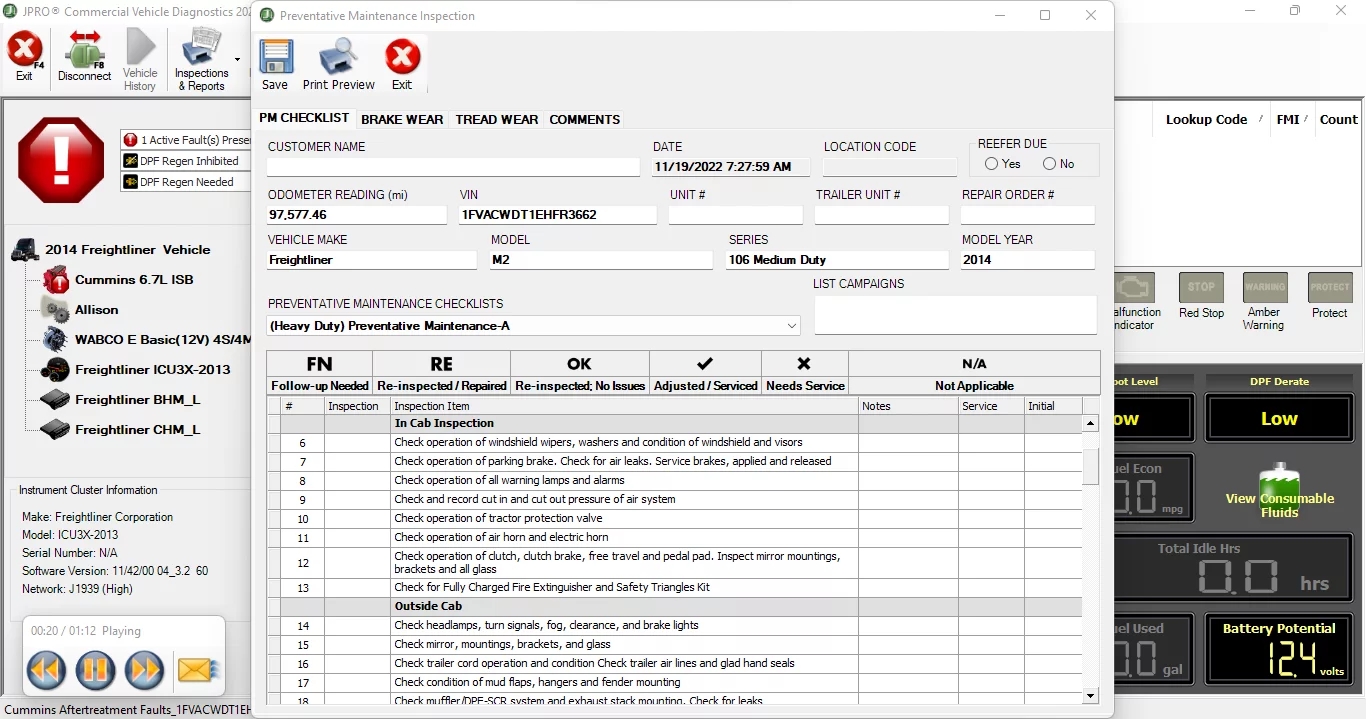The width and height of the screenshot is (1366, 719).
Task: Open the COMMENTS tab
Action: 584,119
